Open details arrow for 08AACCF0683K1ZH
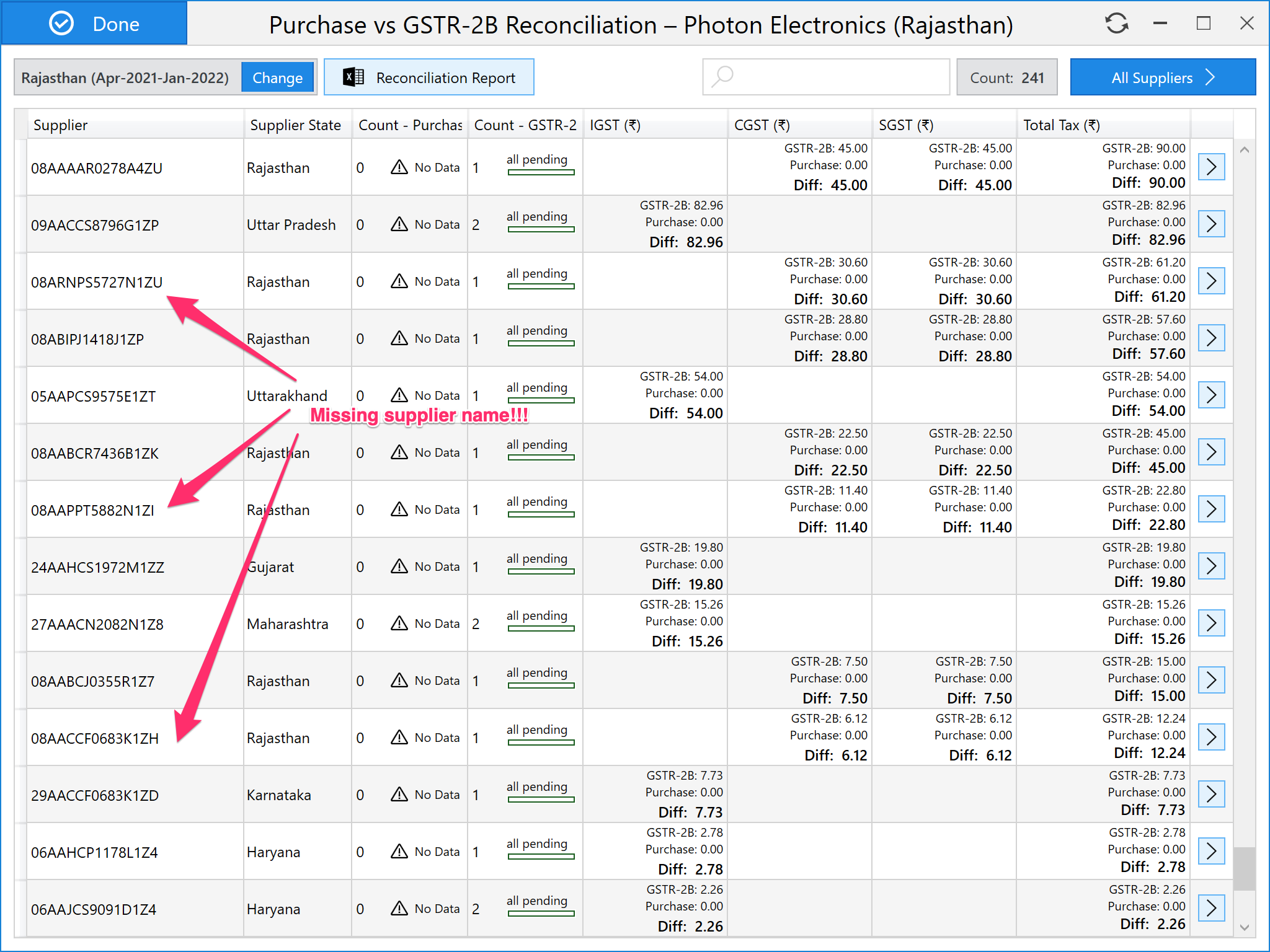 point(1211,737)
